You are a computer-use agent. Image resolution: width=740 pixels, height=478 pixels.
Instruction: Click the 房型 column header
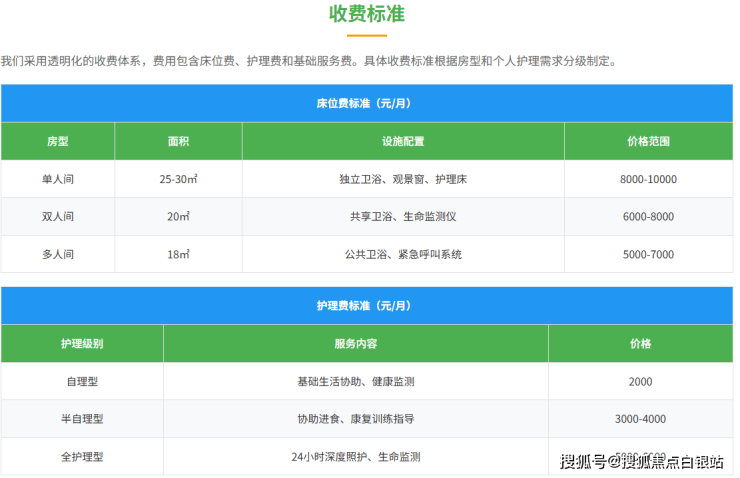point(58,141)
